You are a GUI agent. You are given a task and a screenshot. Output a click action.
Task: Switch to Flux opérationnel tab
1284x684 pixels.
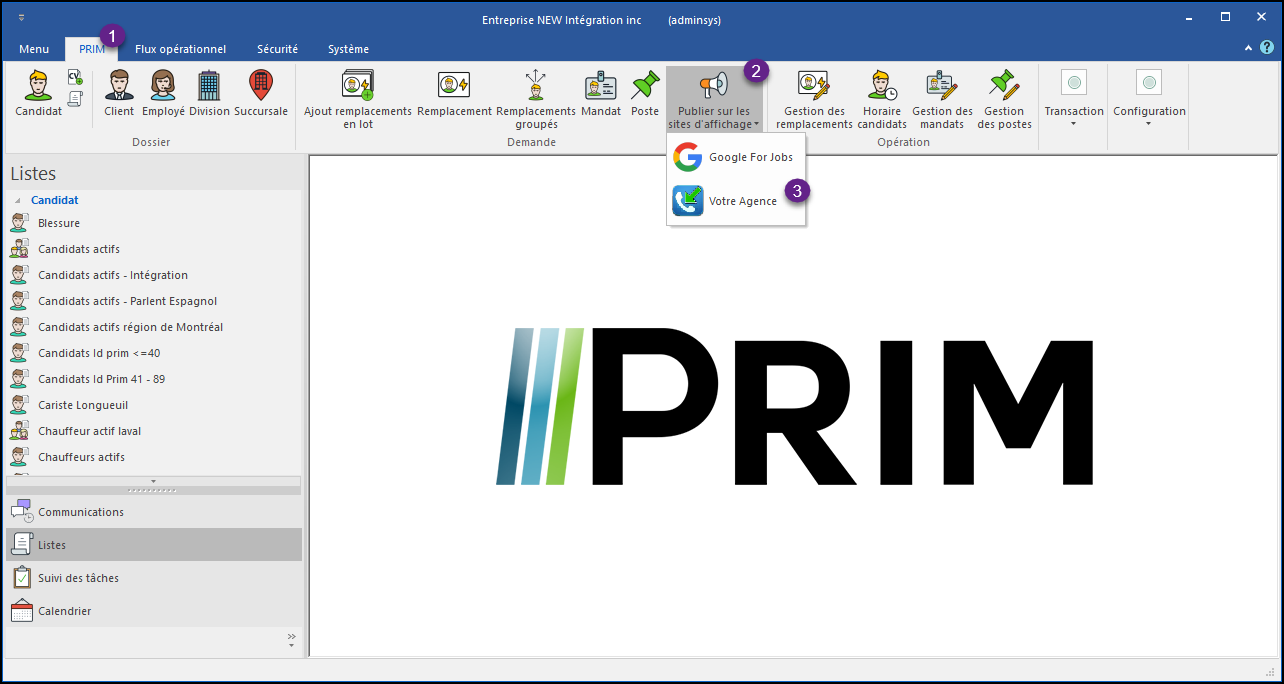coord(180,49)
